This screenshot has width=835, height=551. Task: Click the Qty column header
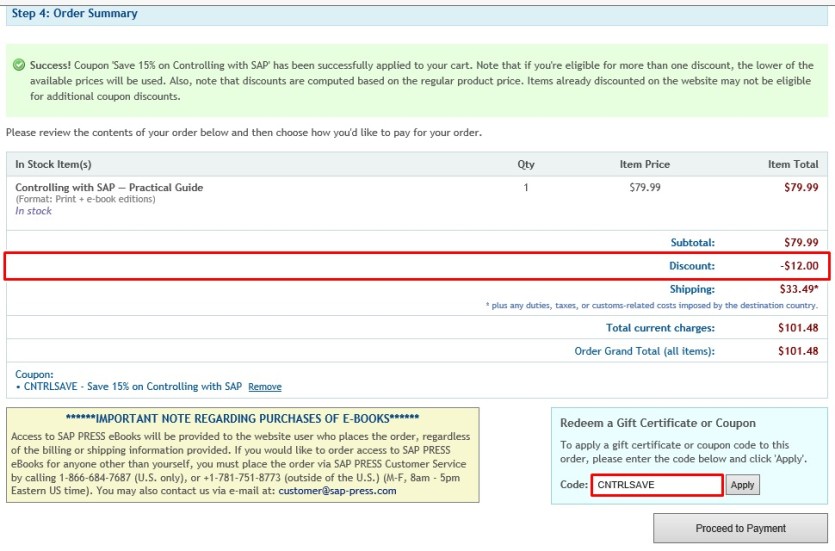click(x=526, y=165)
